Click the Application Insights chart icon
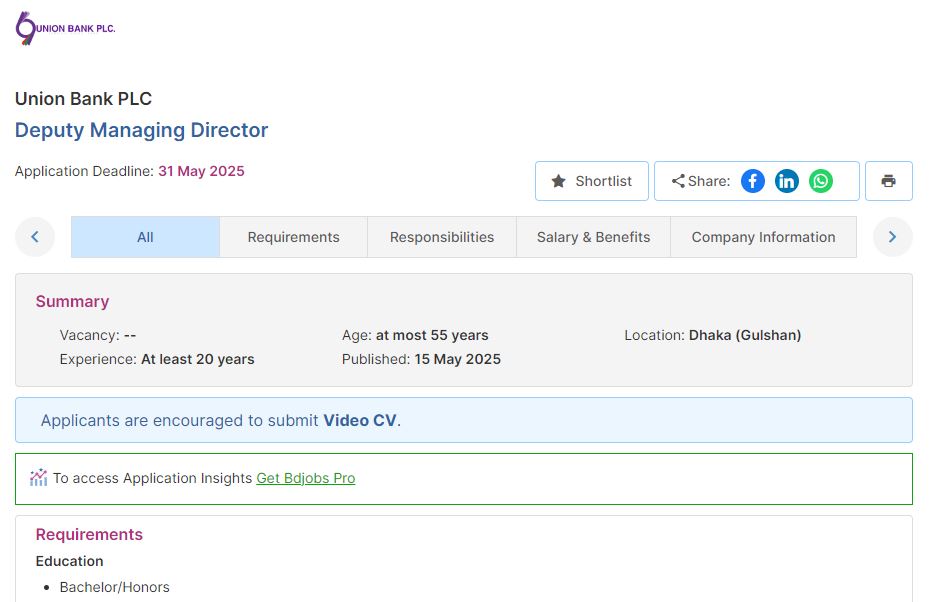Viewport: 932px width, 602px height. pos(39,478)
